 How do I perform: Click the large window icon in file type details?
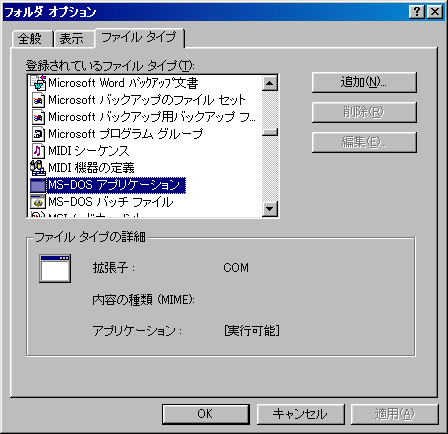click(x=55, y=269)
